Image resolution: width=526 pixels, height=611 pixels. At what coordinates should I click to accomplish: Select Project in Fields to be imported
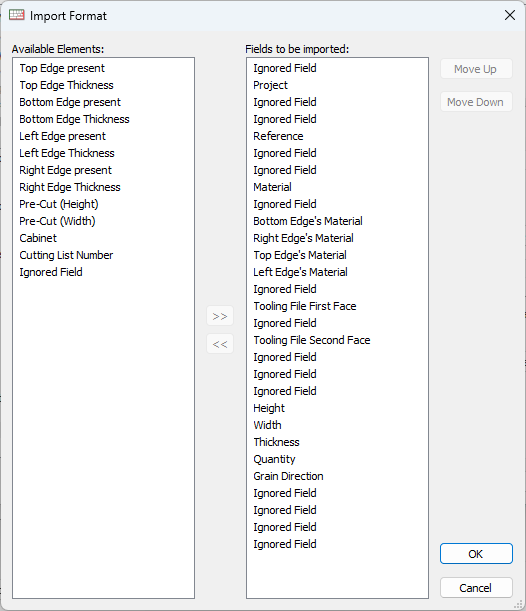point(270,85)
